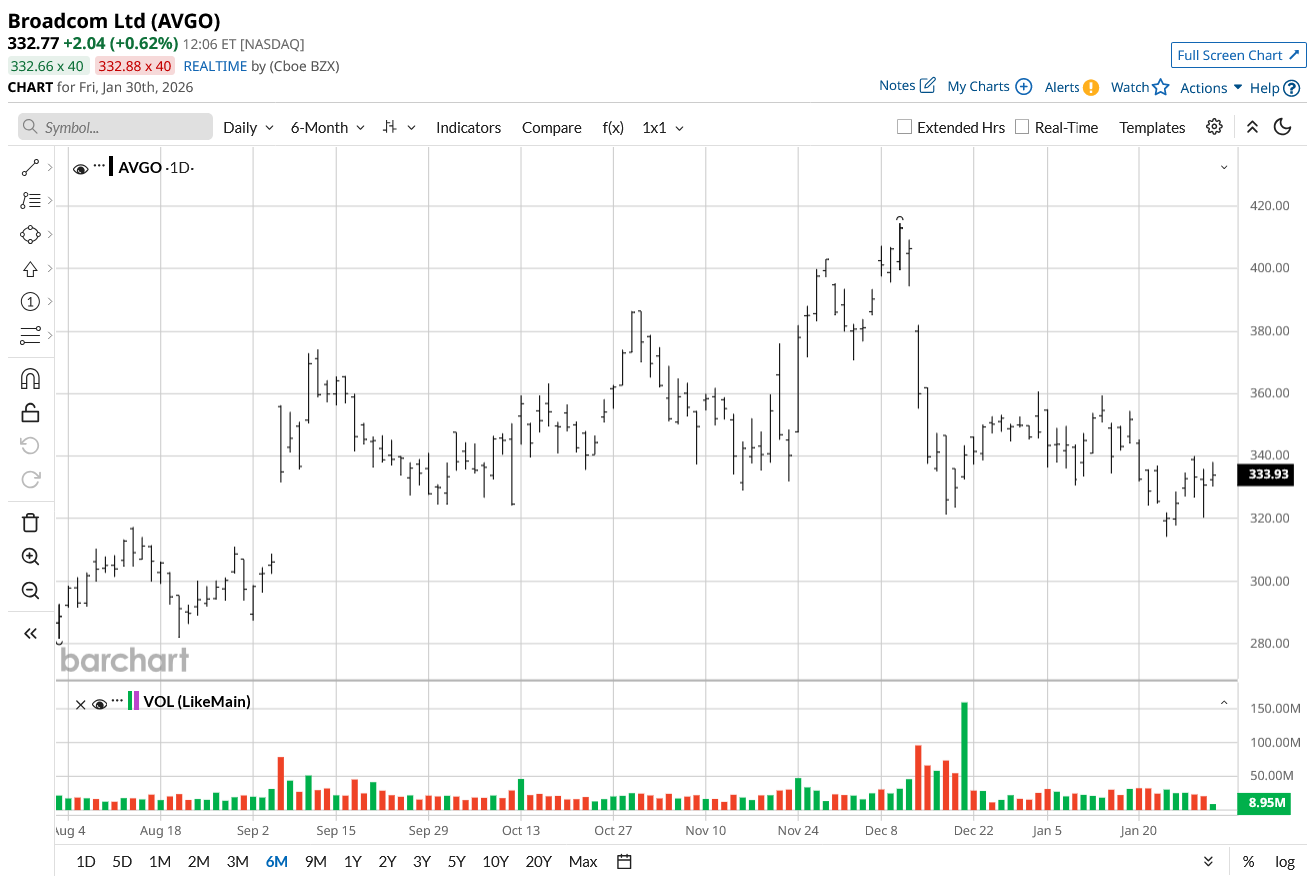Toggle visibility of the AVGO price series
Viewport: 1308px width, 876px height.
81,169
